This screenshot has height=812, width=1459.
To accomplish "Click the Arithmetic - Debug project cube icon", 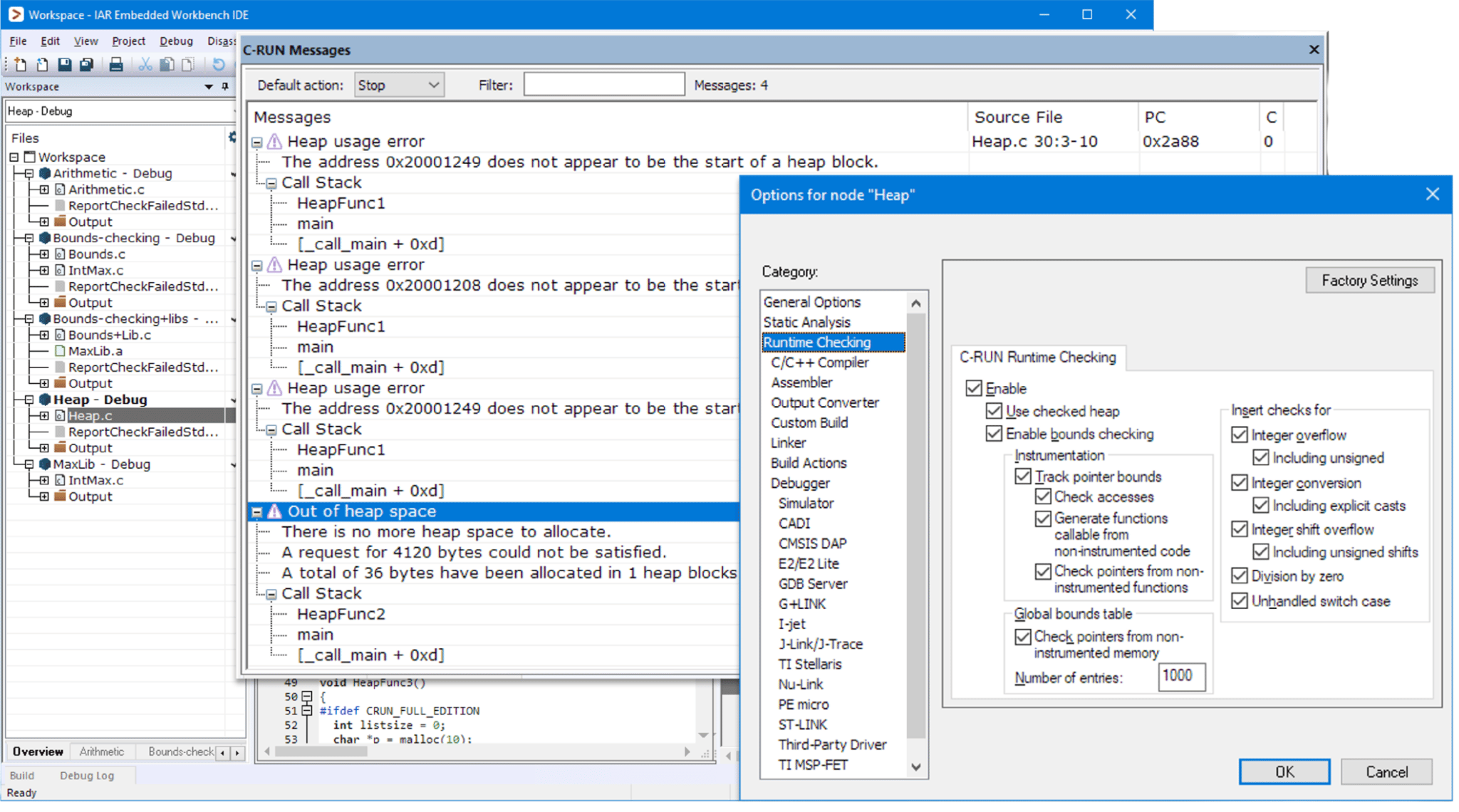I will click(x=45, y=173).
